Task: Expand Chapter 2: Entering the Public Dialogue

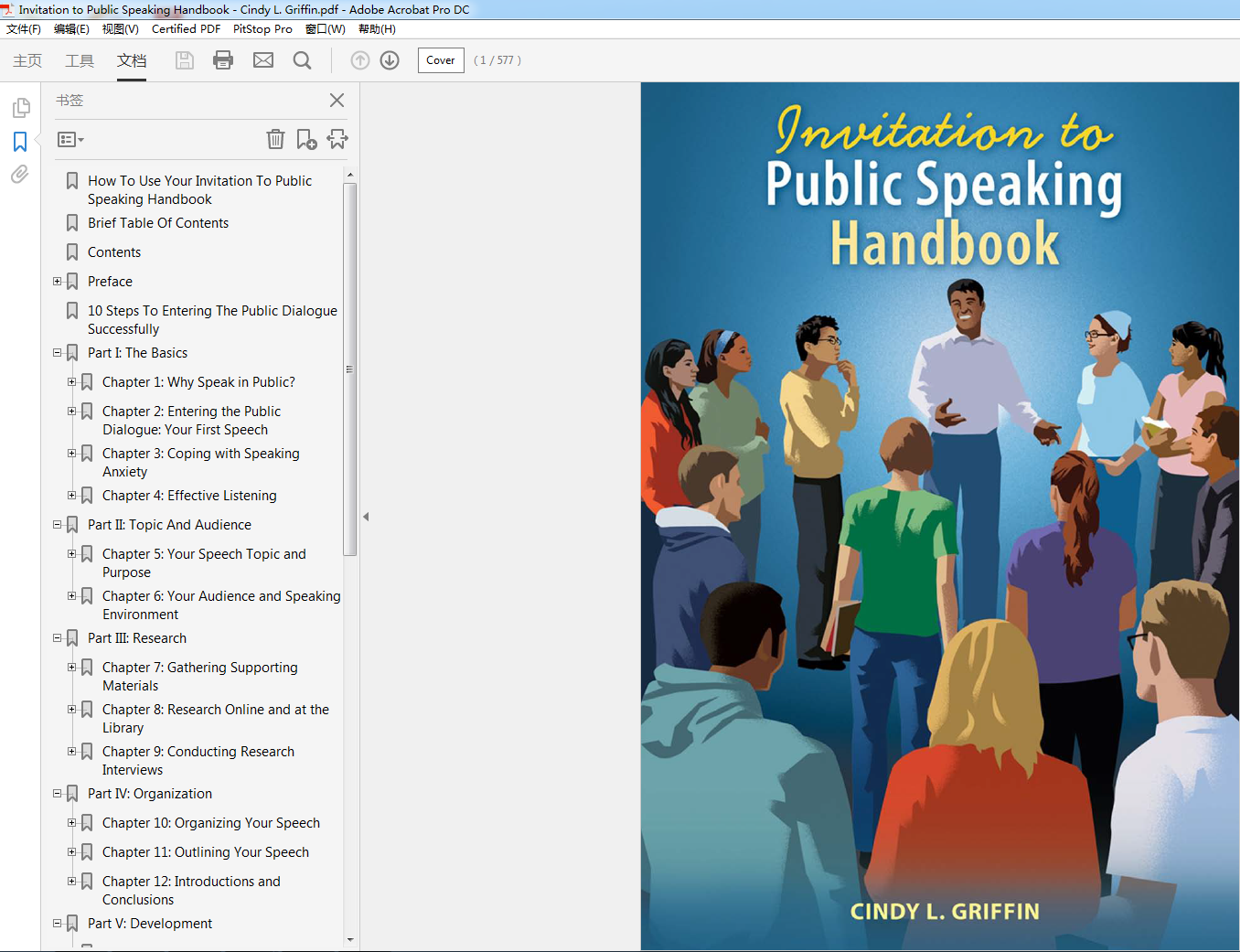Action: [x=71, y=411]
